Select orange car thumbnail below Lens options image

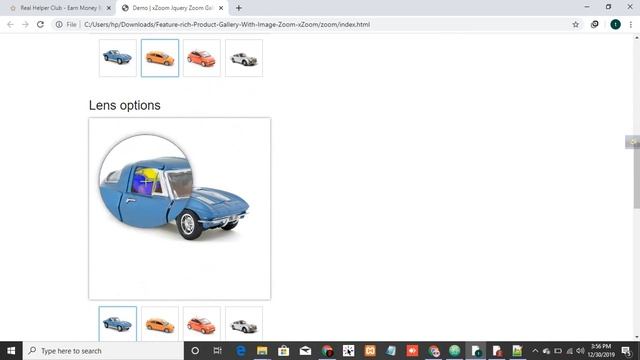coord(160,324)
